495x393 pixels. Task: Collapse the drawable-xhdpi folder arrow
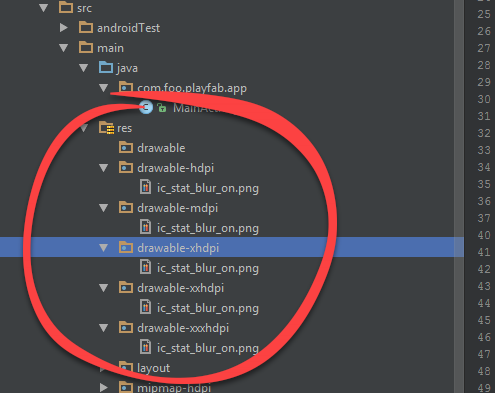(x=103, y=248)
